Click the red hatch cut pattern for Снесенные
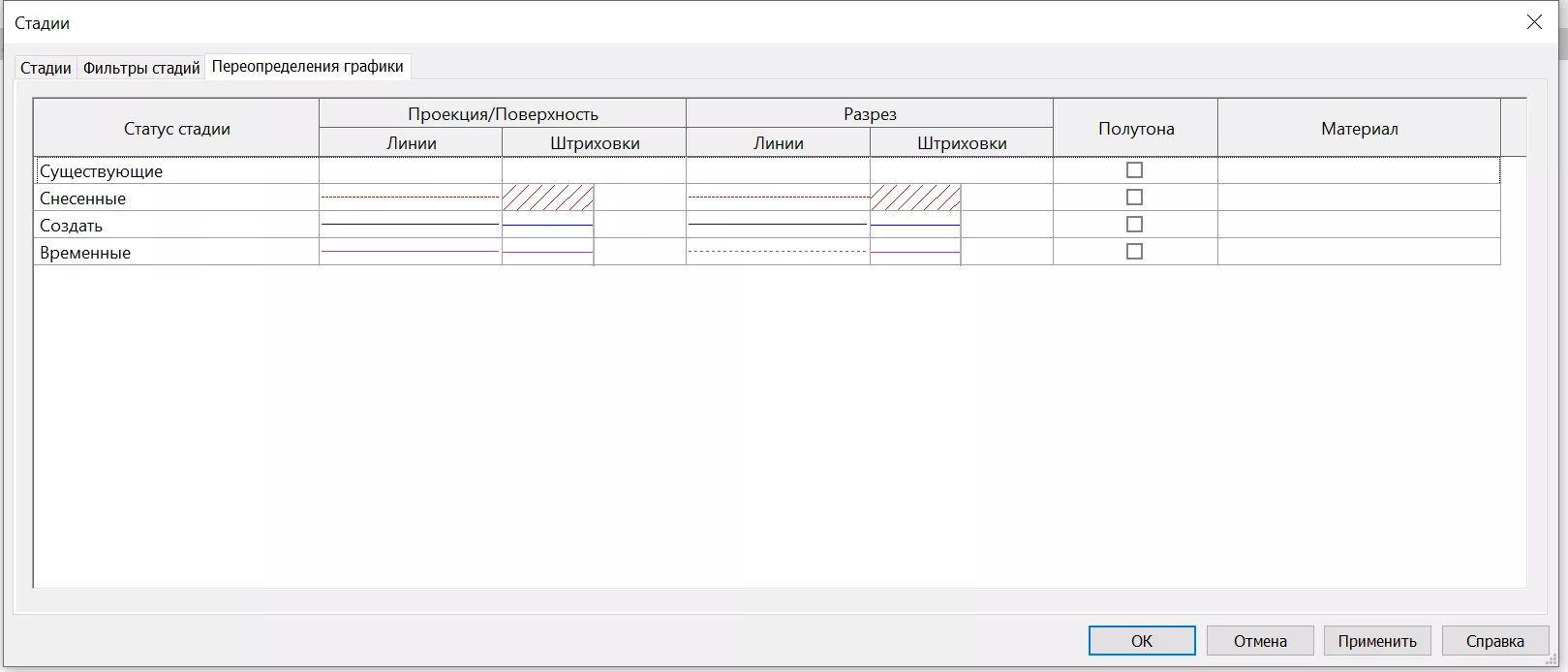1568x672 pixels. 915,198
